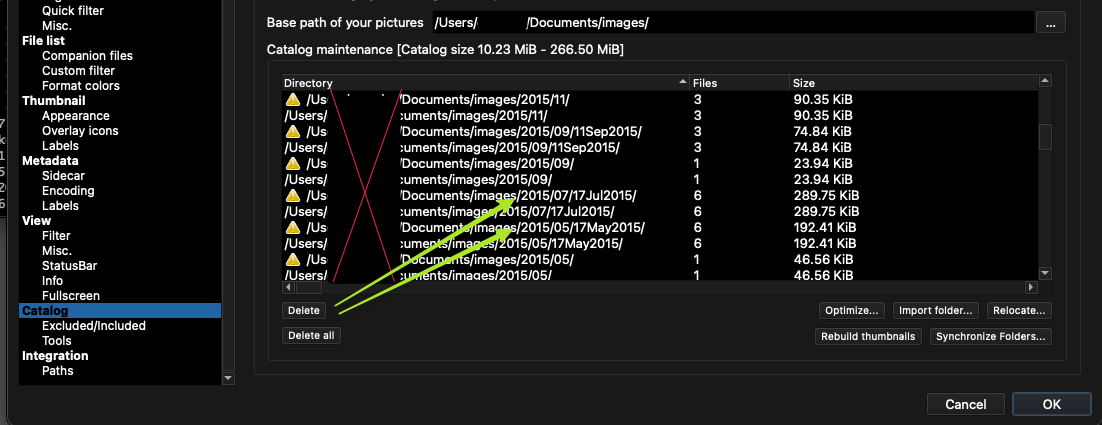Click warning icon of the 2015/07/17Jul2015/ row
Image resolution: width=1102 pixels, height=425 pixels.
[x=293, y=195]
